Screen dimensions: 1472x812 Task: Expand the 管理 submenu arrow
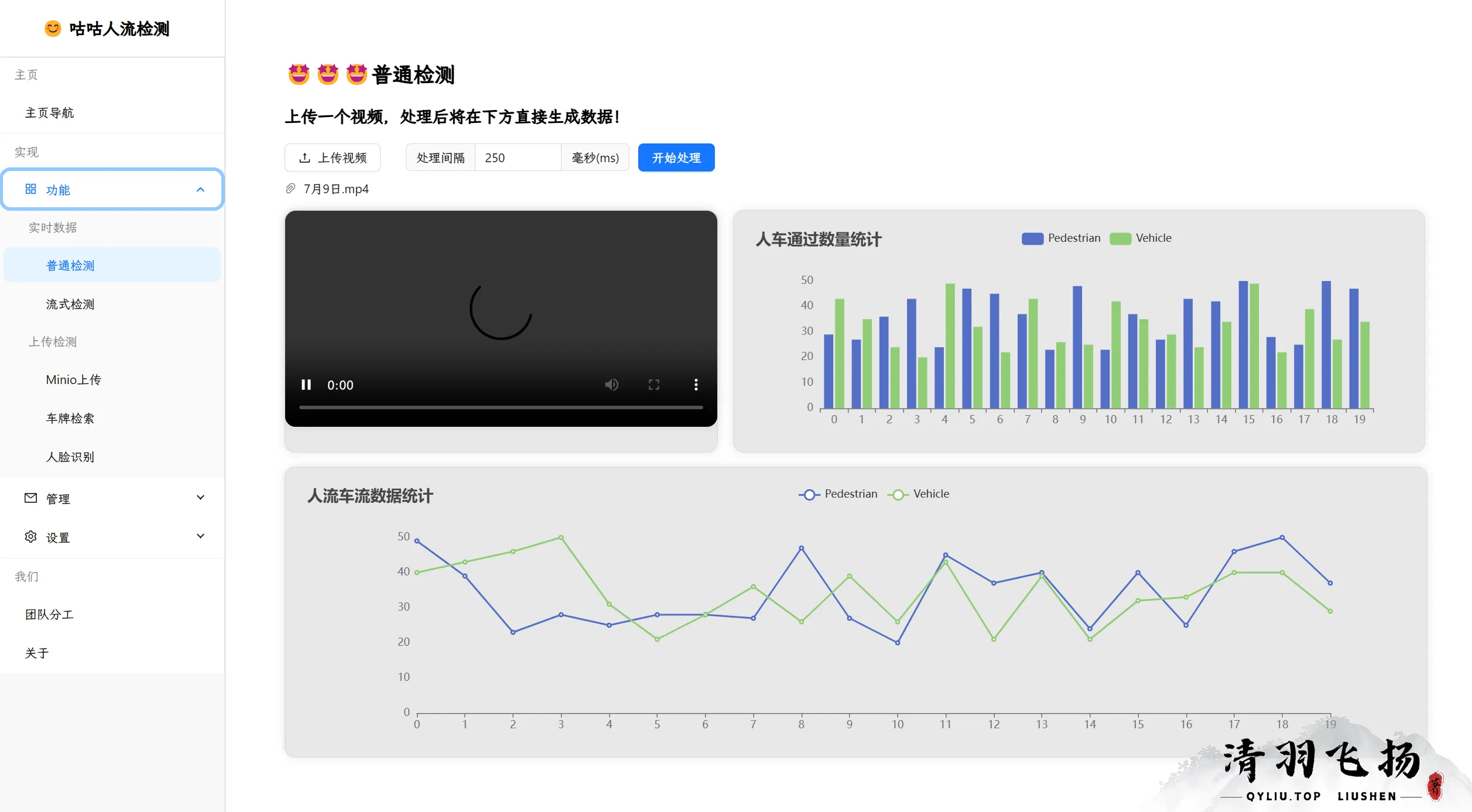[x=200, y=498]
